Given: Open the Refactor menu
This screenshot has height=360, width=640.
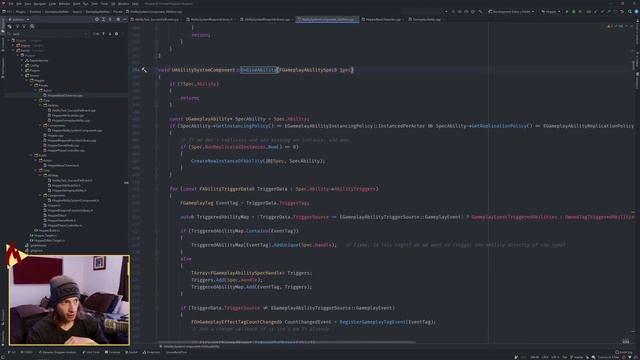Looking at the screenshot, I should pos(64,4).
